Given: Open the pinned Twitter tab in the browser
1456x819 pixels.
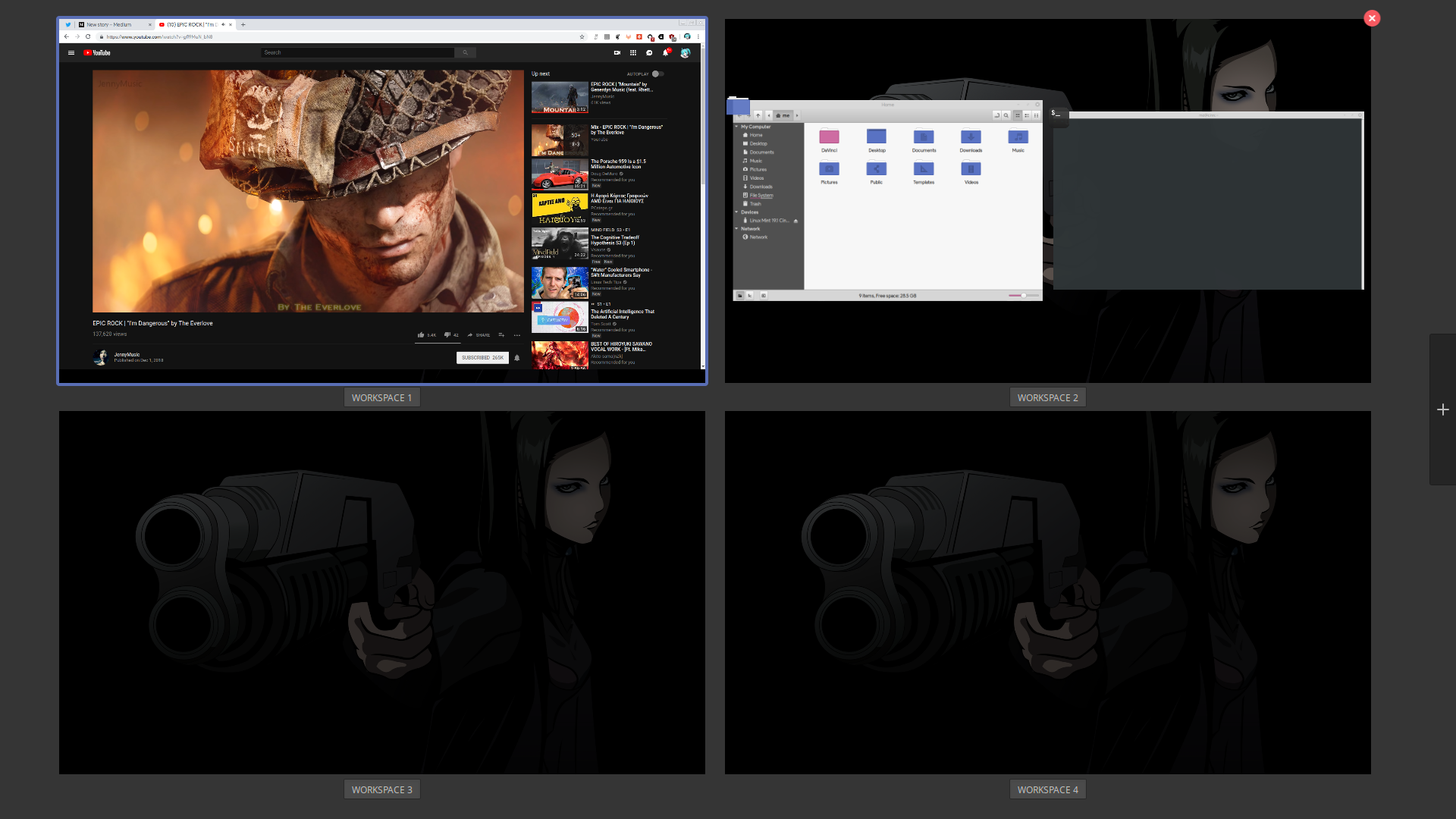Looking at the screenshot, I should 67,24.
